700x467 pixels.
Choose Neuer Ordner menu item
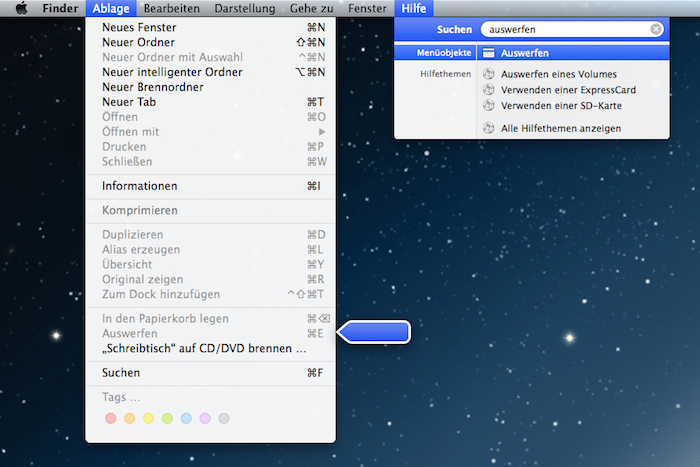tap(210, 42)
